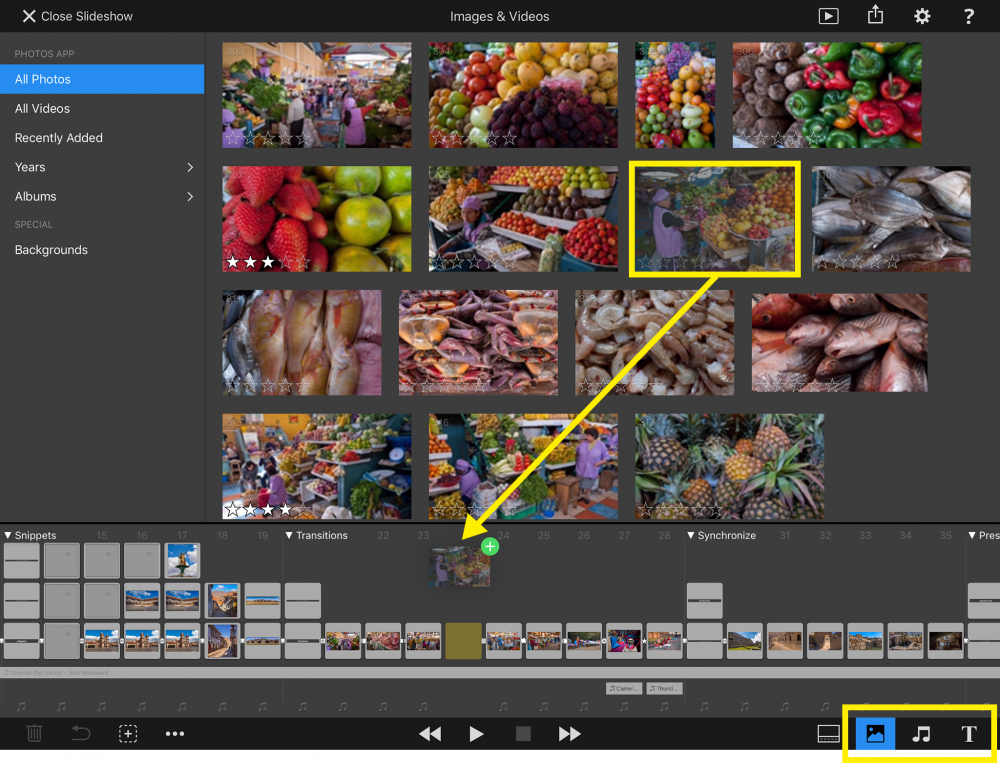Screen dimensions: 1000x763
Task: Select the fountain statue thumbnail in Snippets
Action: pyautogui.click(x=182, y=560)
